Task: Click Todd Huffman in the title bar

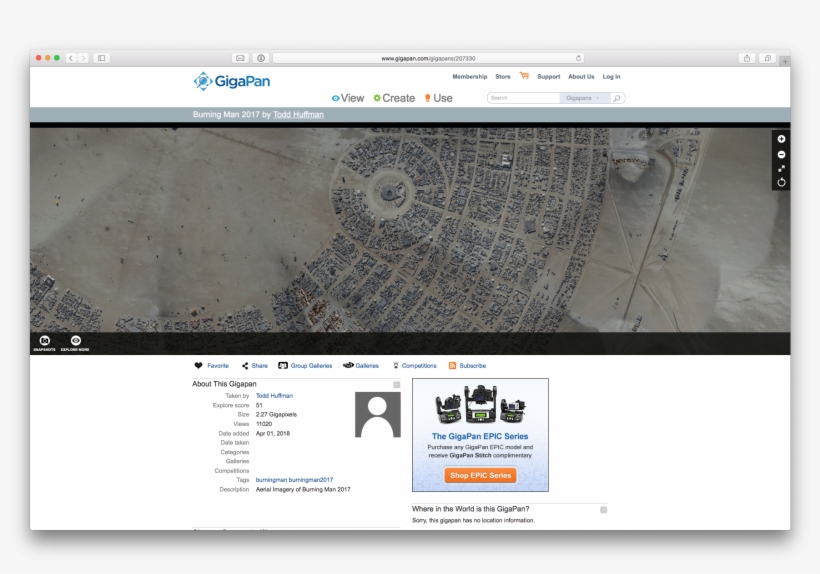Action: (298, 114)
